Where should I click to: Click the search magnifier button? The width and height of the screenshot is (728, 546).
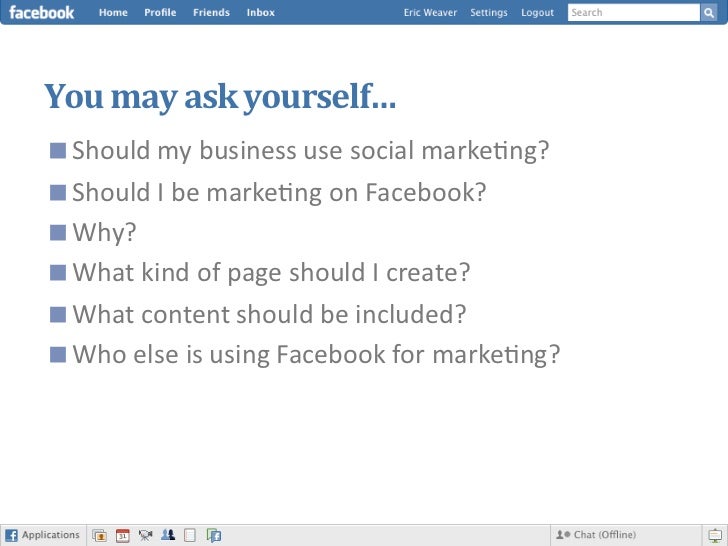pos(708,13)
